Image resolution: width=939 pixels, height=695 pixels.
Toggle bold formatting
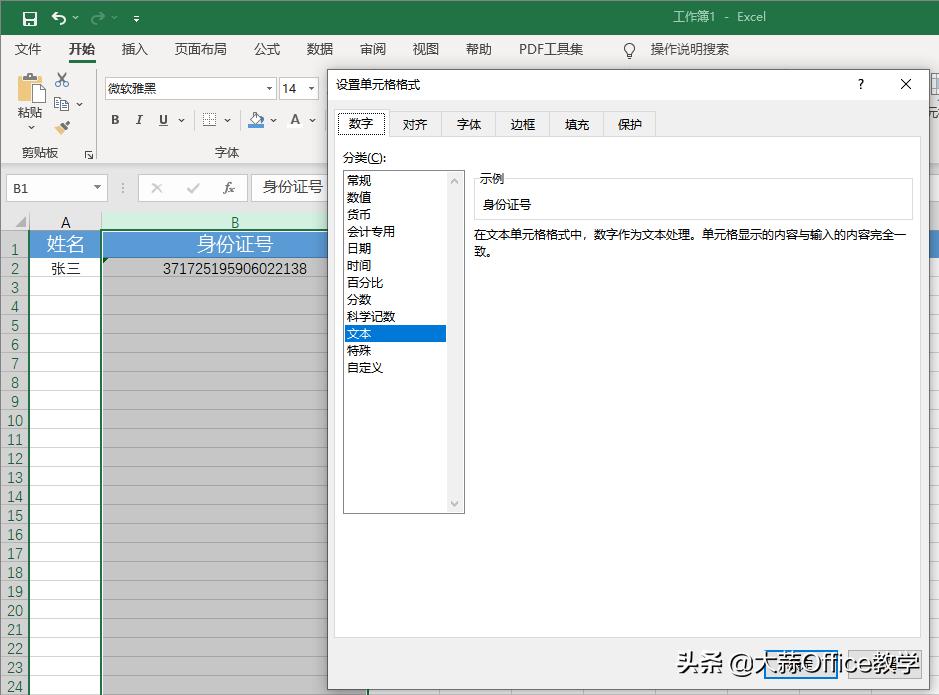(x=115, y=119)
